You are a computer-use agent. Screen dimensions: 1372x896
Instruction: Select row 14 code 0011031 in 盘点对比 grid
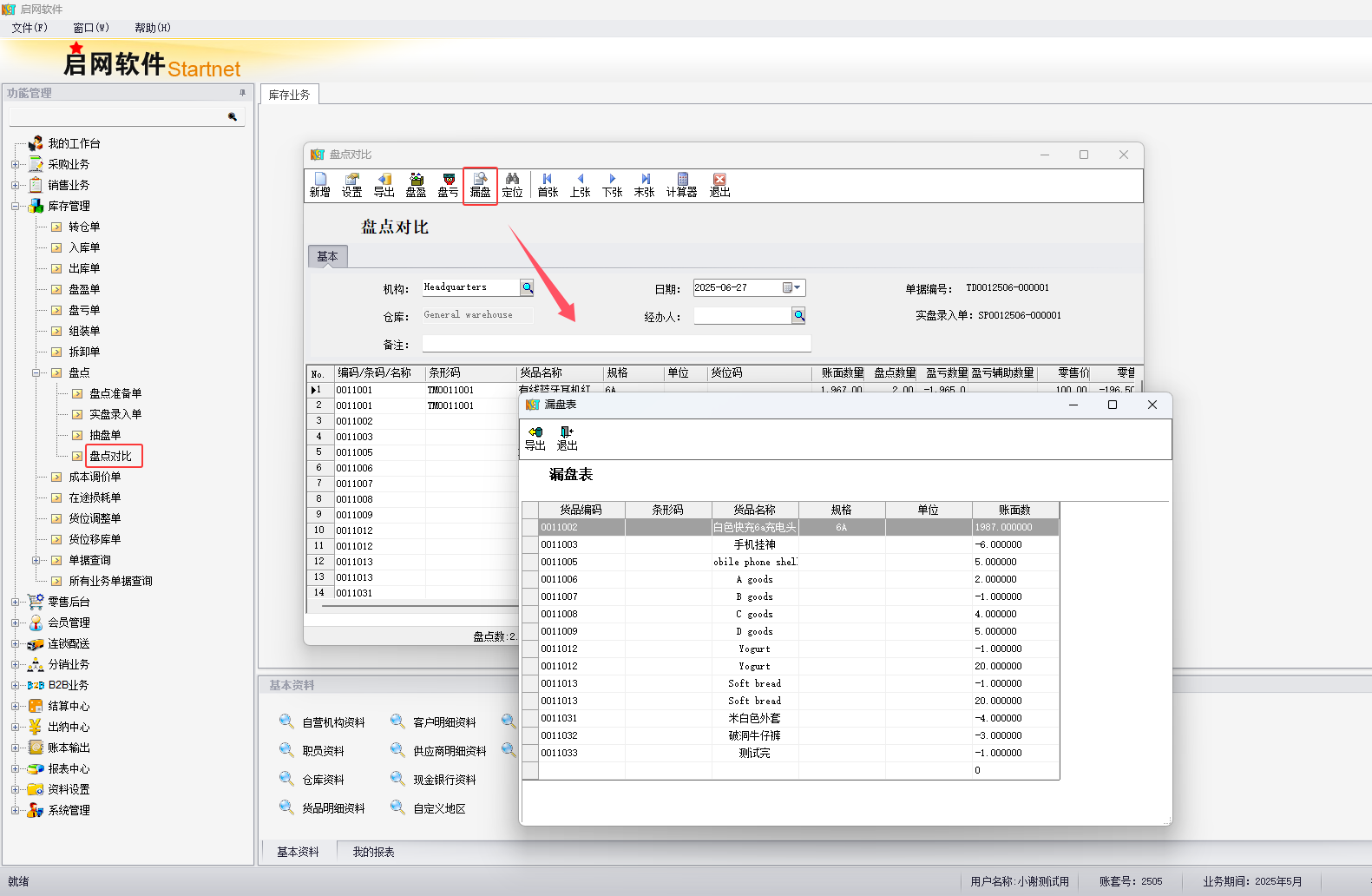coord(412,593)
